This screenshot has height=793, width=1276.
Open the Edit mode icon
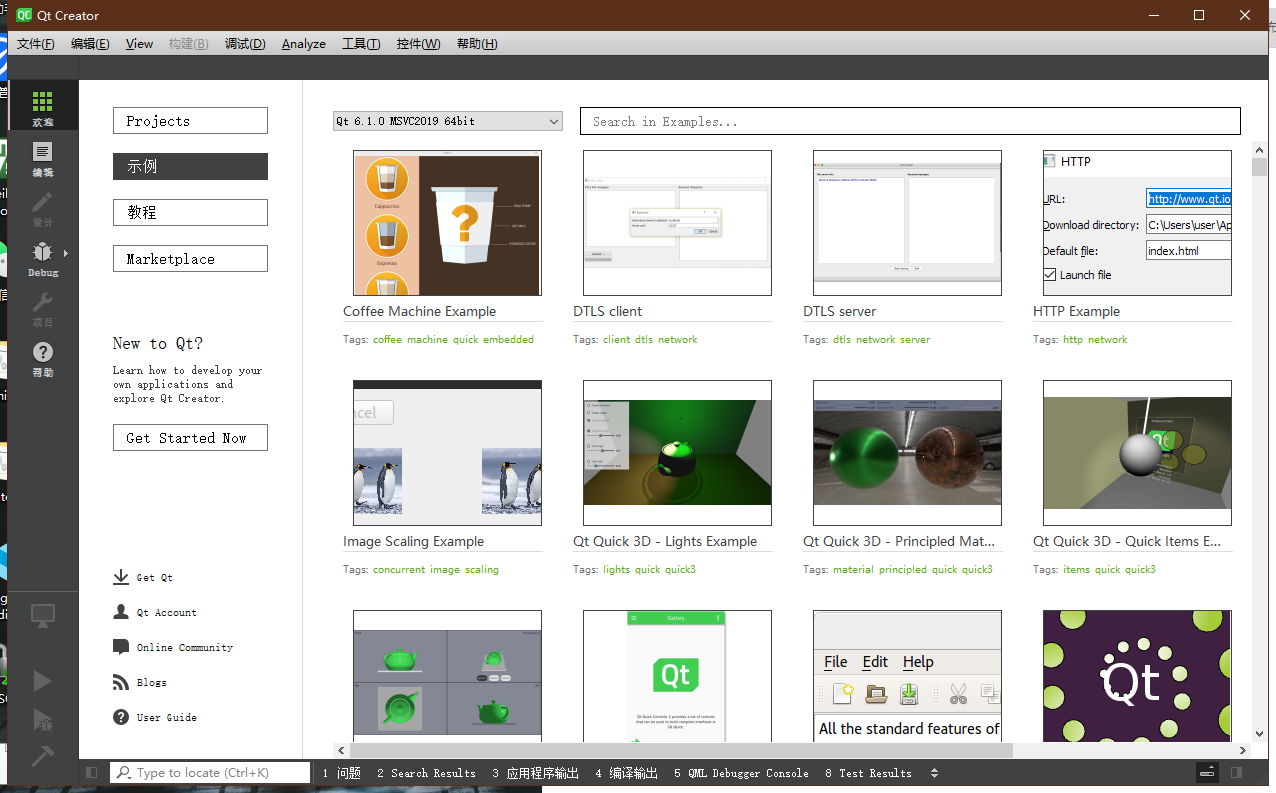42,152
